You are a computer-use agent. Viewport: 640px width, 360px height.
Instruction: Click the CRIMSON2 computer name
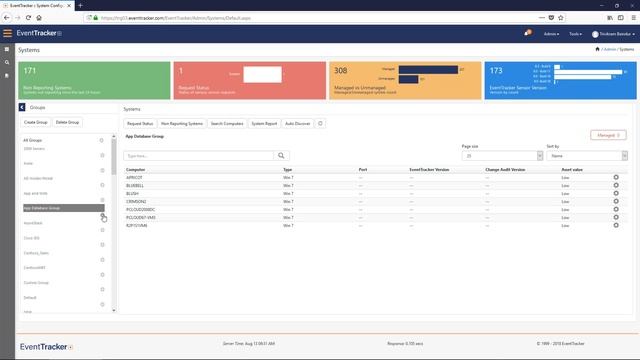point(136,201)
